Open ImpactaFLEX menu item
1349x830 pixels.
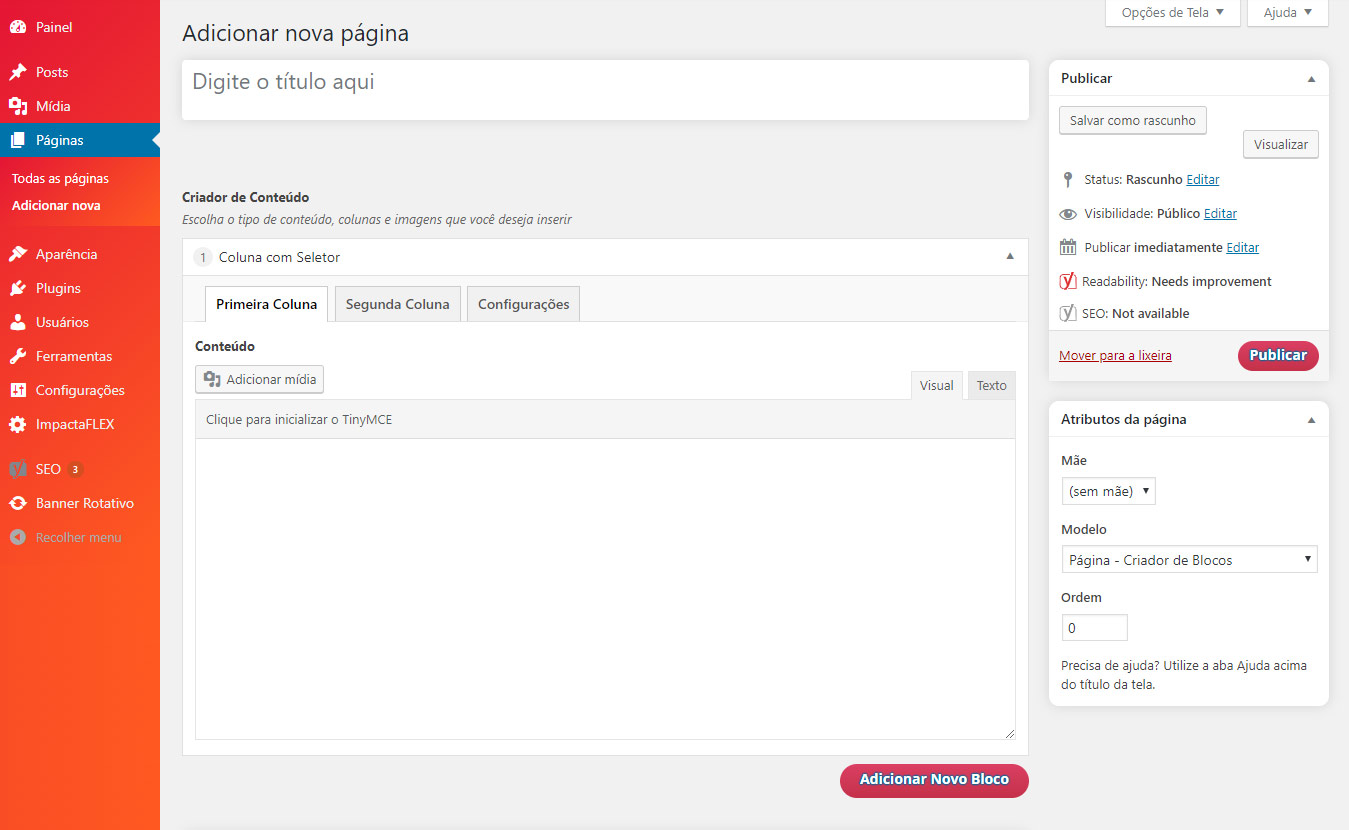[80, 424]
